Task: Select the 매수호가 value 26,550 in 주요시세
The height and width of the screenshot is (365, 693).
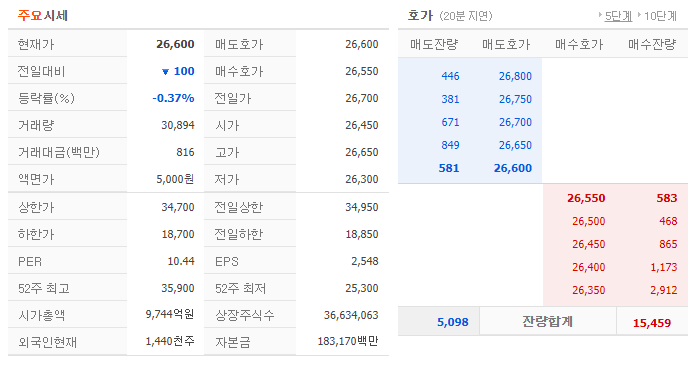Action: tap(362, 72)
